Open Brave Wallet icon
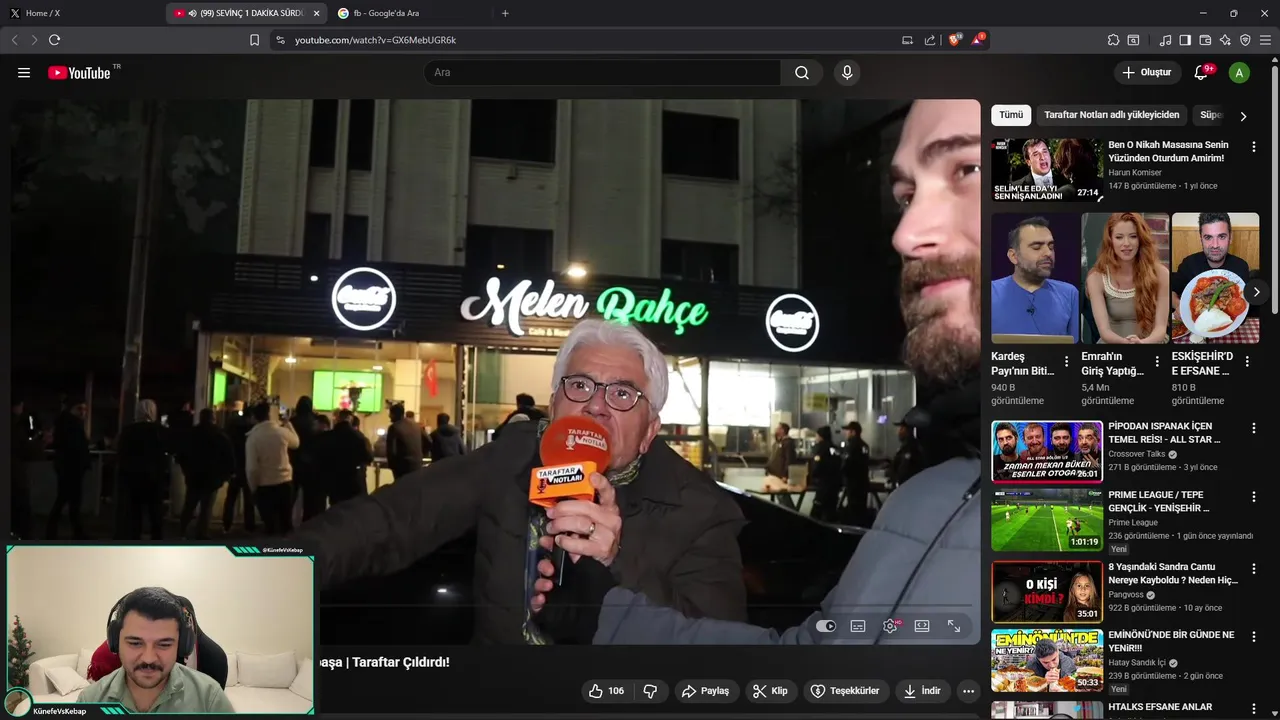The image size is (1280, 720). tap(1205, 40)
